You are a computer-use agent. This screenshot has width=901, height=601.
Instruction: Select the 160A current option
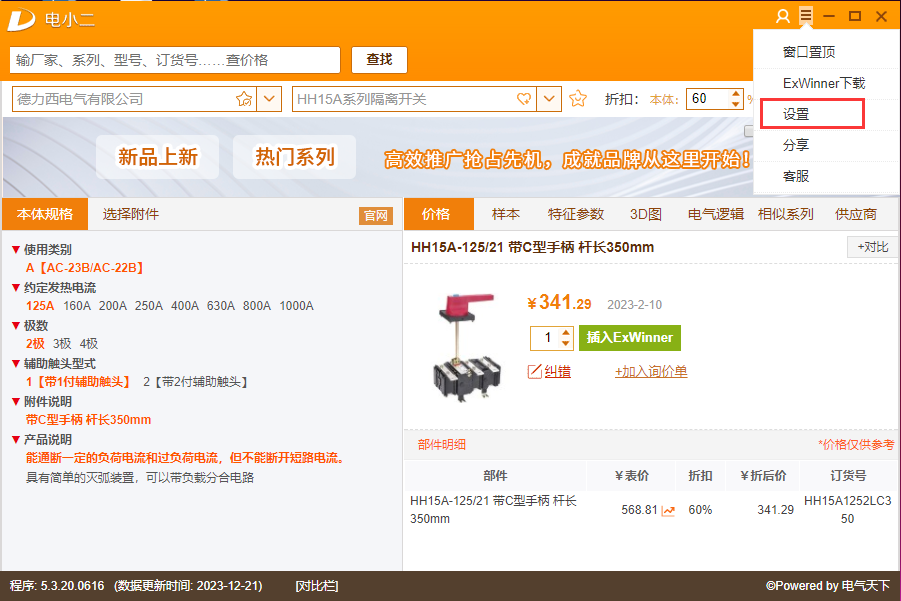[x=77, y=306]
